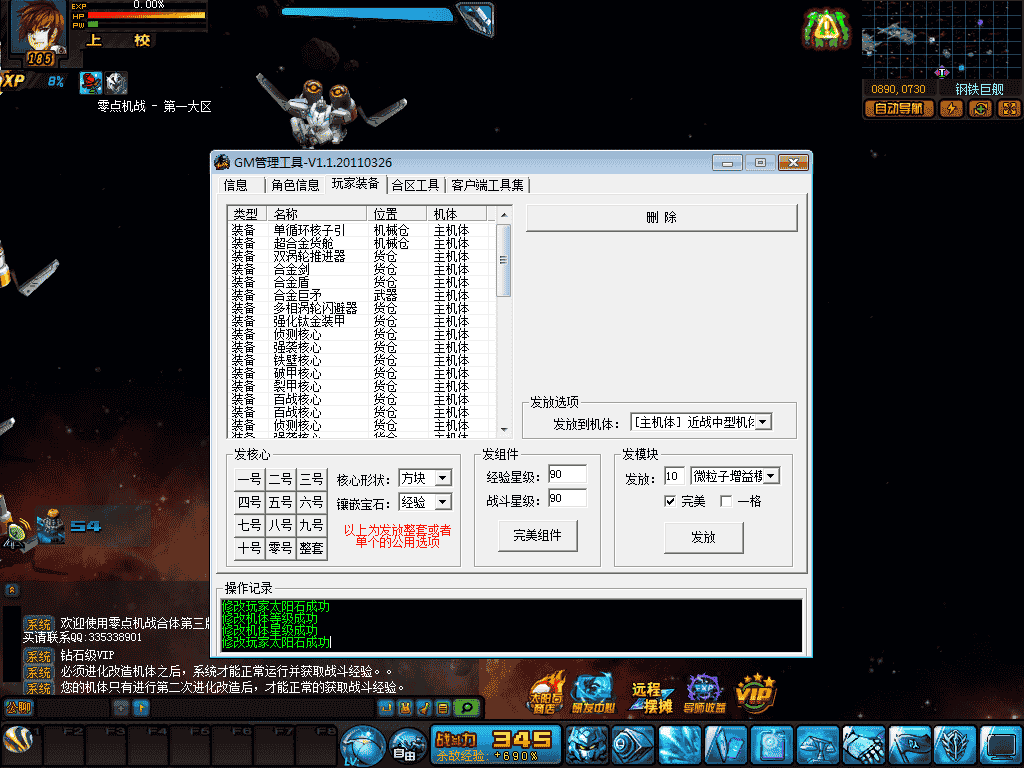Click the green warning triangle alert icon
The image size is (1024, 768).
827,29
